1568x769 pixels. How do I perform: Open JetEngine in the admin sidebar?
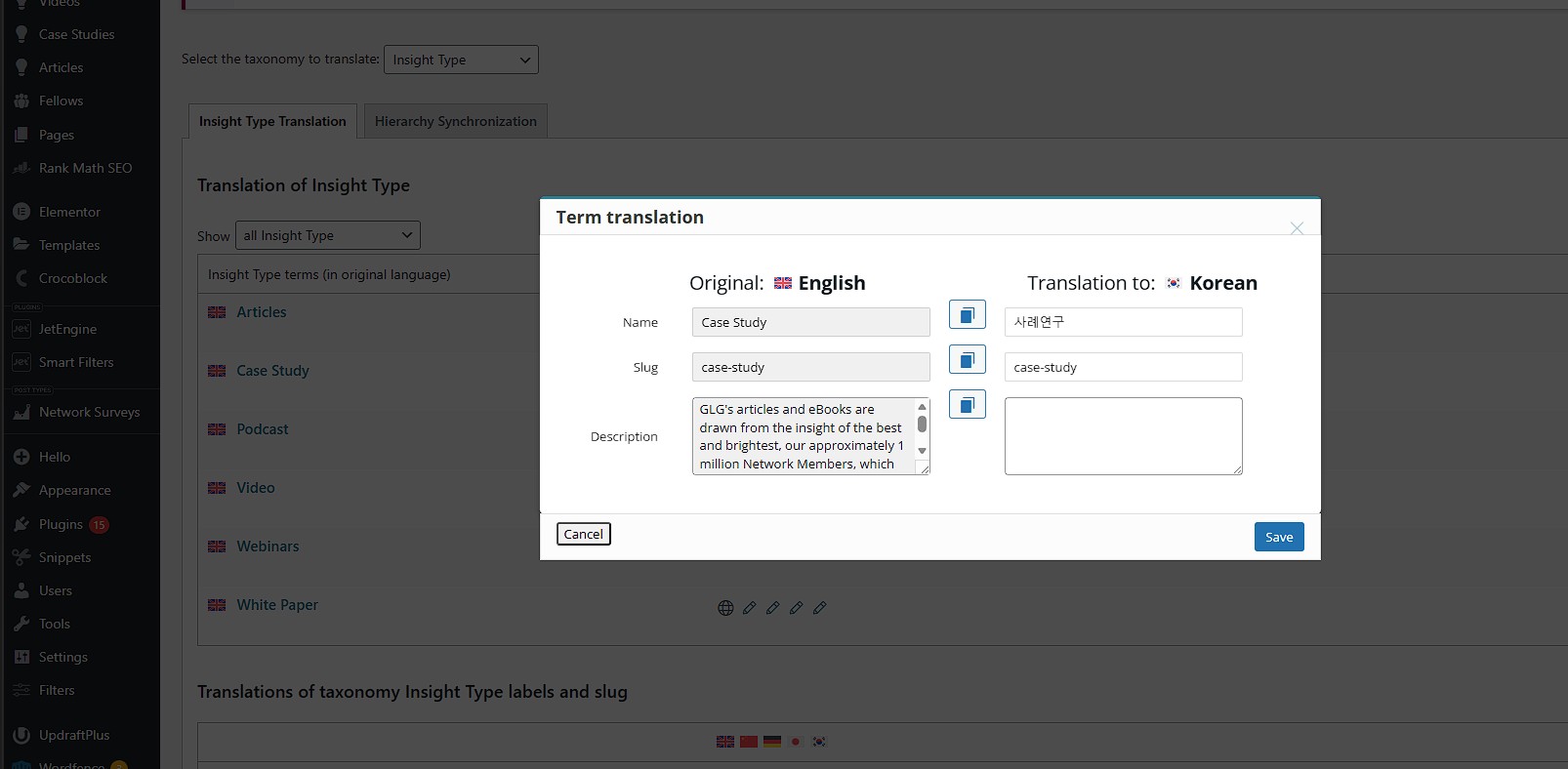tap(67, 329)
